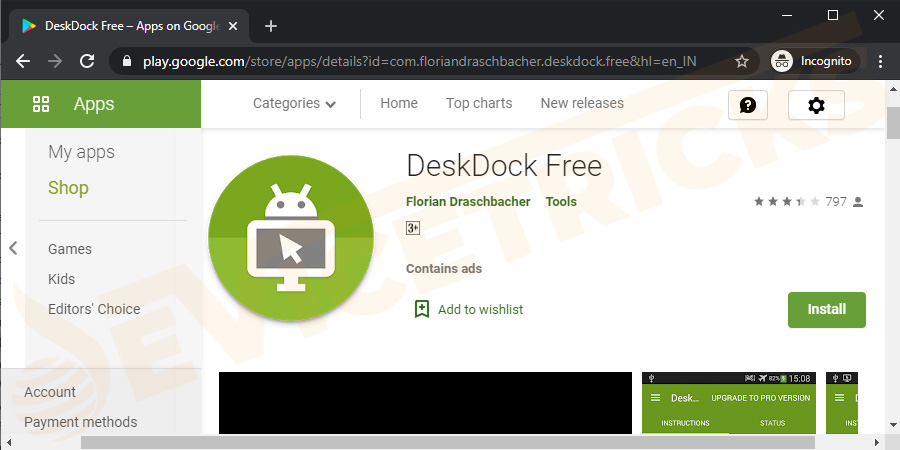Click the star rating display
The width and height of the screenshot is (900, 450).
786,201
